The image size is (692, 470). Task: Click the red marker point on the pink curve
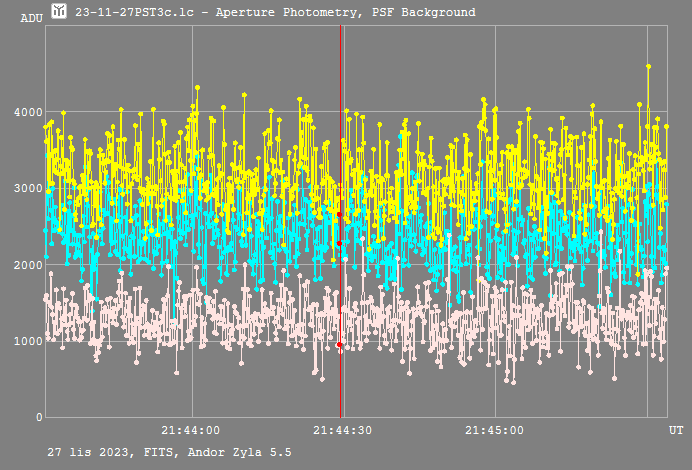(339, 345)
